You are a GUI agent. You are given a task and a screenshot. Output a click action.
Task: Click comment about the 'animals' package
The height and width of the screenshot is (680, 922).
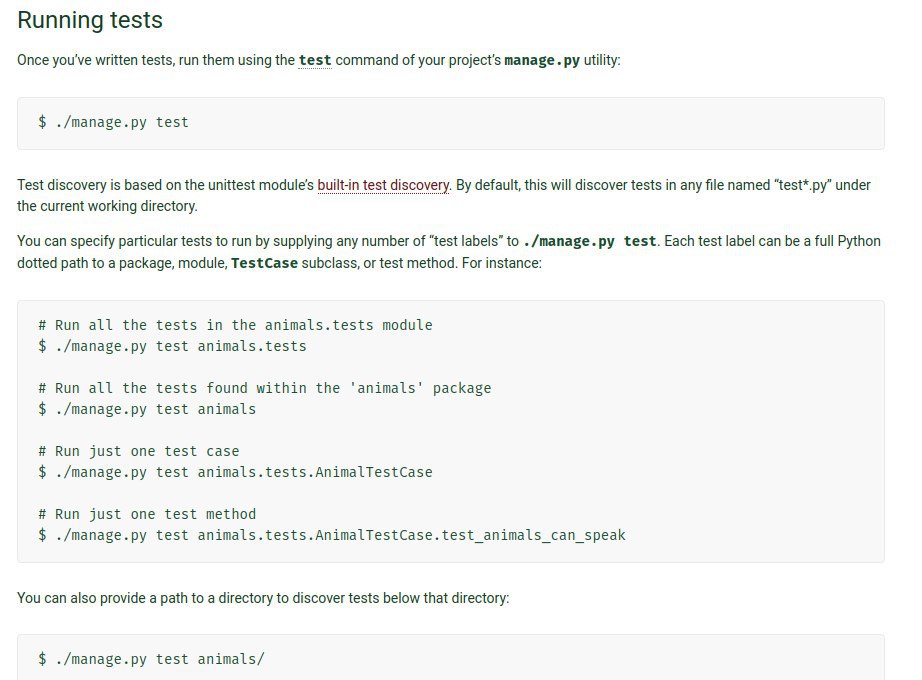click(x=264, y=388)
